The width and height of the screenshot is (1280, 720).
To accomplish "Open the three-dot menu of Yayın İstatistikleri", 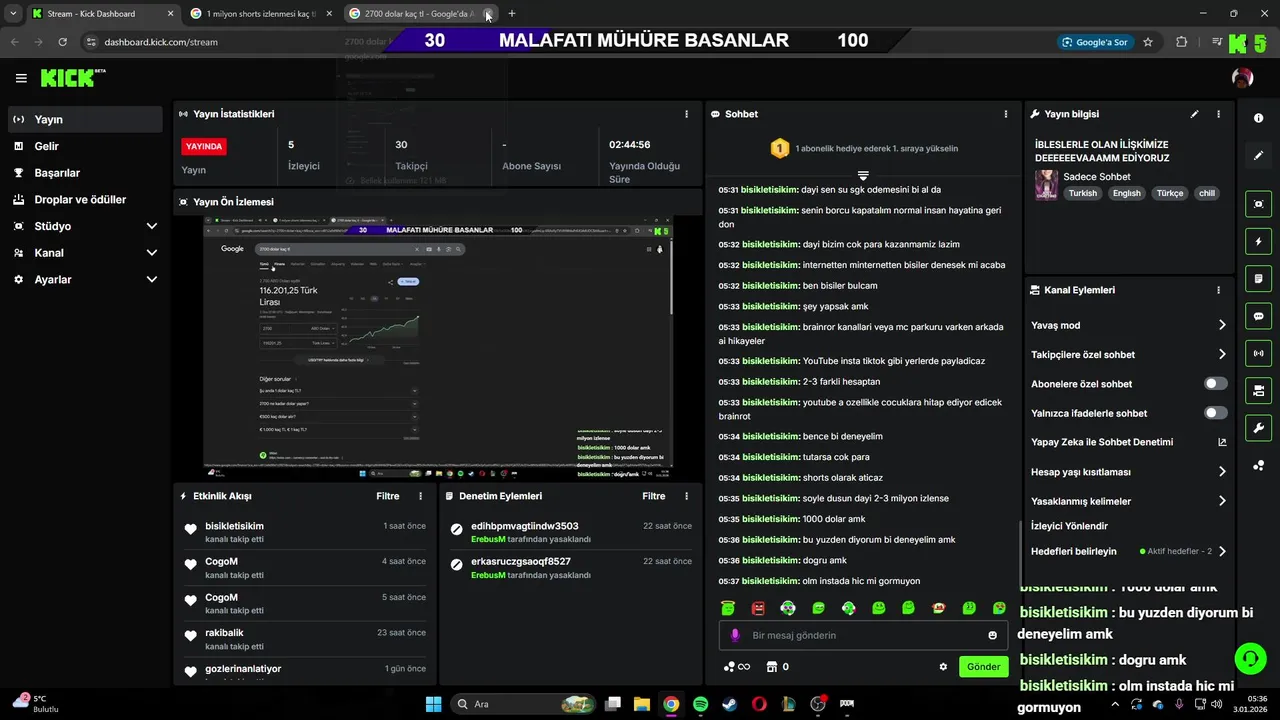I will point(686,114).
